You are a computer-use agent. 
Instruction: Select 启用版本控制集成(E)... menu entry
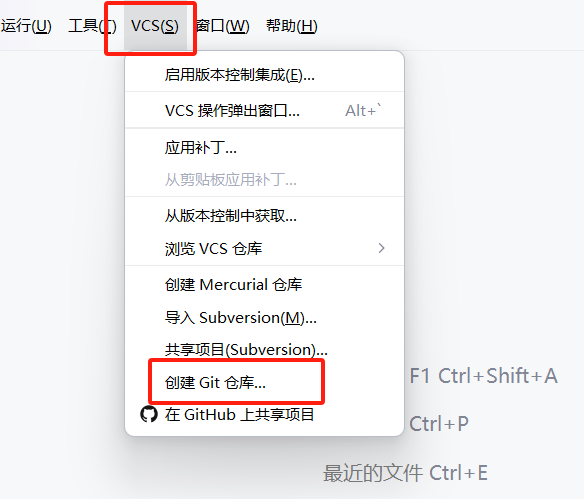coord(264,75)
